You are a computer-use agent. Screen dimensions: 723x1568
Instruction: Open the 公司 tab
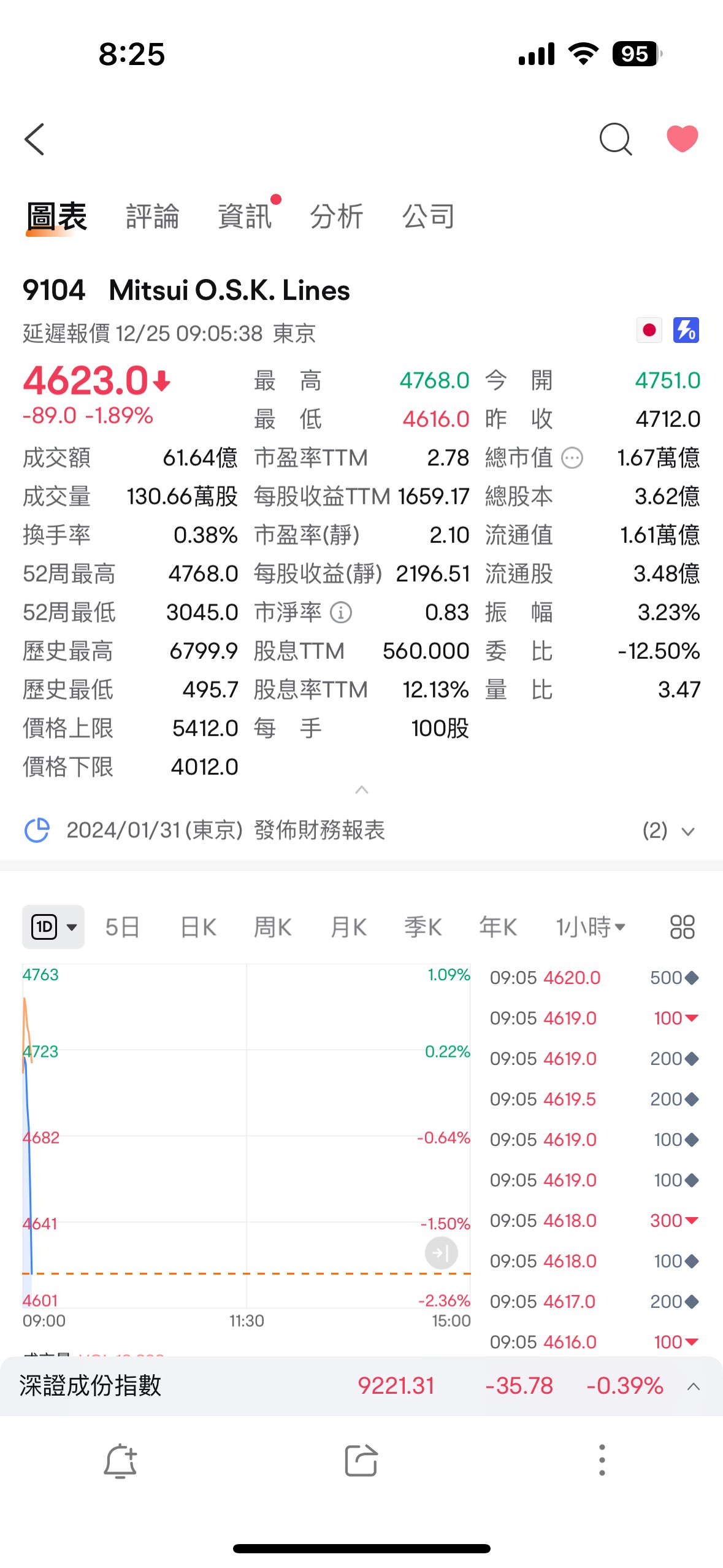(429, 217)
